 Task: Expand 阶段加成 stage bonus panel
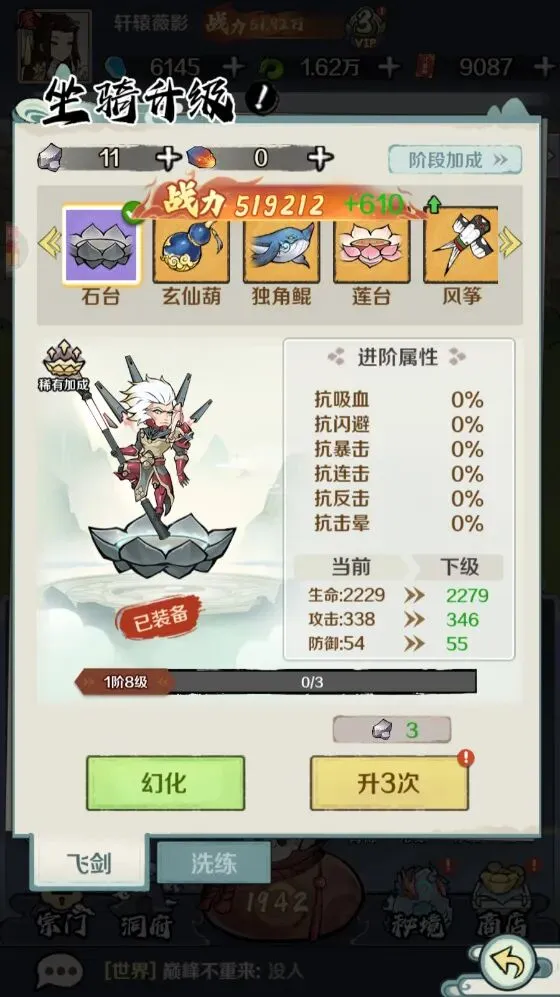click(x=455, y=160)
